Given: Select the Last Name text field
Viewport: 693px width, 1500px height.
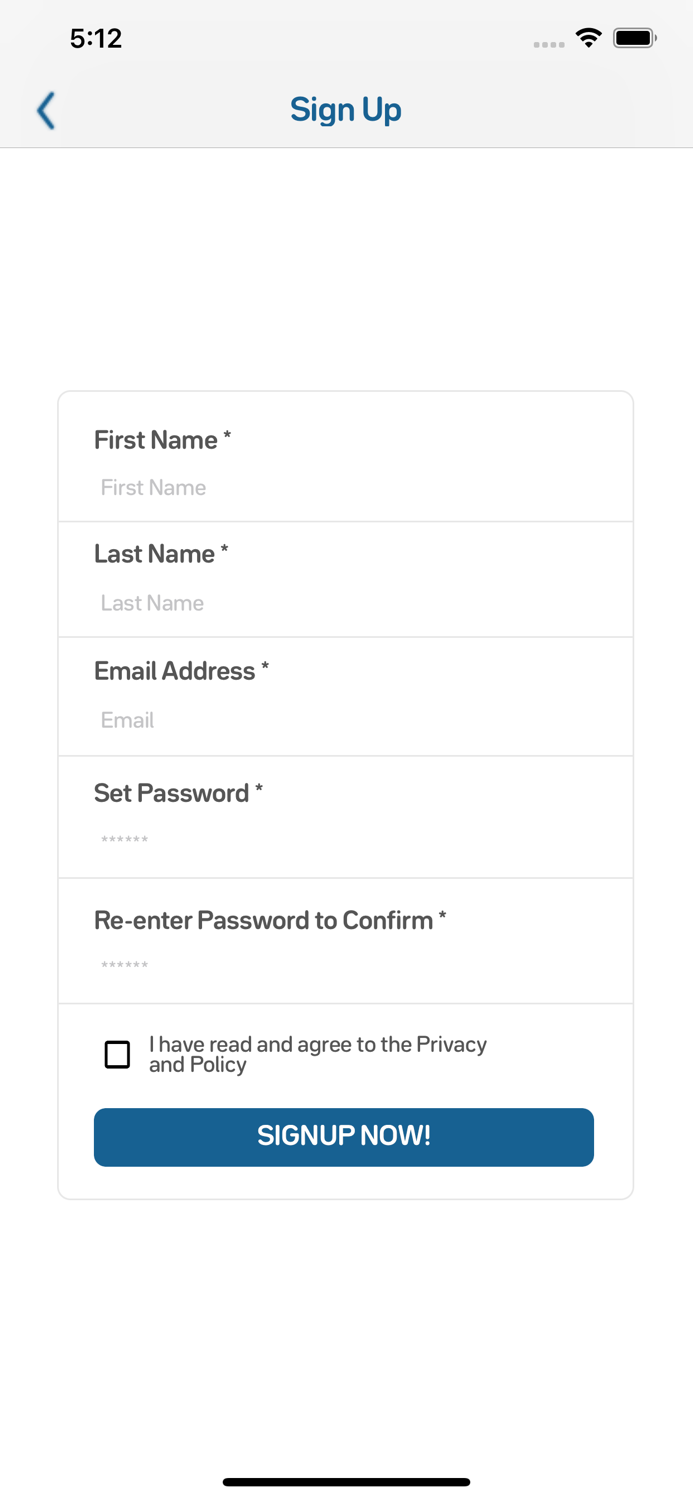Looking at the screenshot, I should coord(346,603).
